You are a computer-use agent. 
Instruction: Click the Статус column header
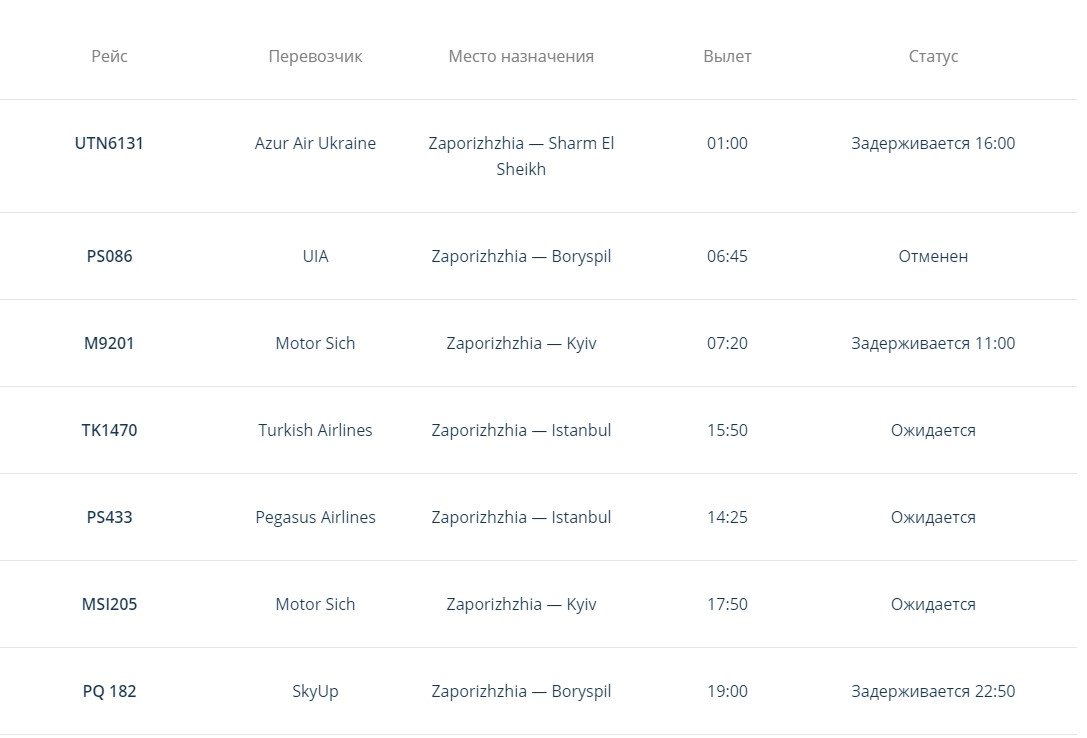[933, 56]
